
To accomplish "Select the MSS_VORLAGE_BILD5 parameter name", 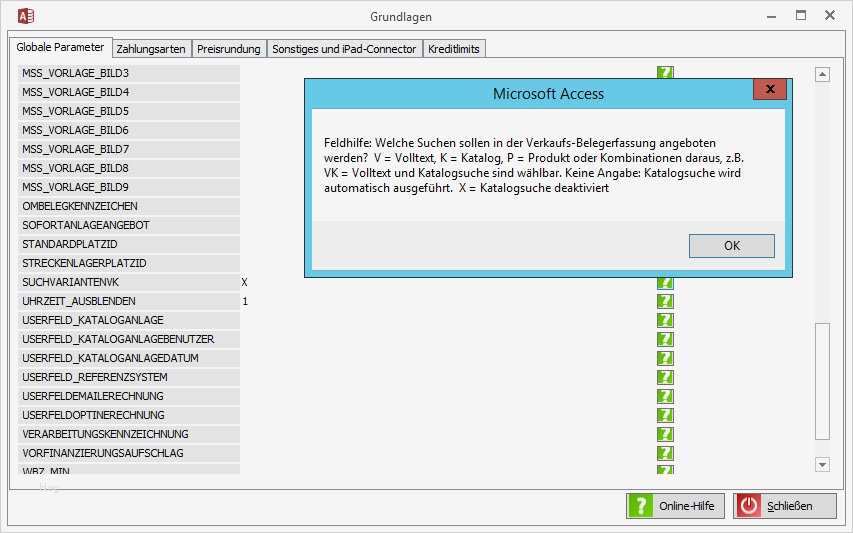I will point(129,111).
